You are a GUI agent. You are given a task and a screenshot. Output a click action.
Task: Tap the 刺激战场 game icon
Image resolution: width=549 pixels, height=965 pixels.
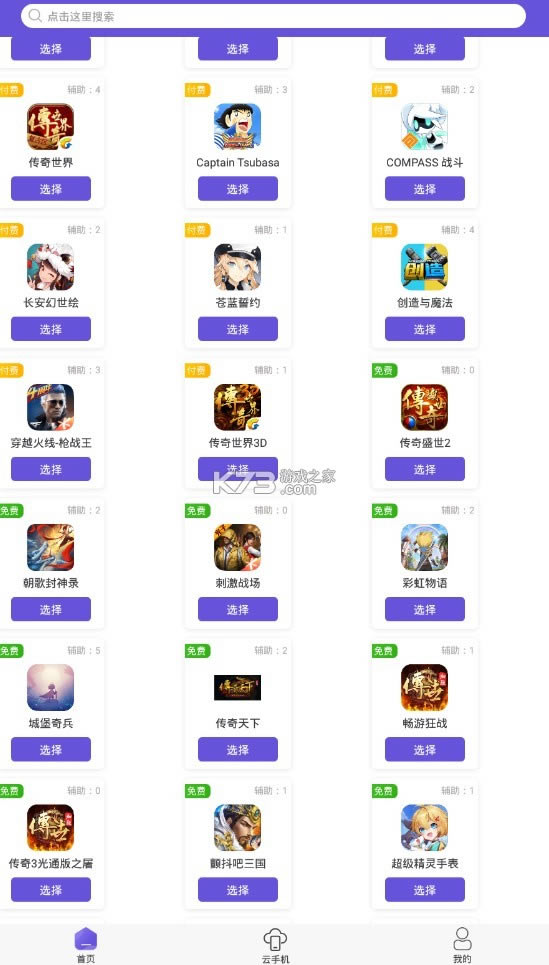coord(238,548)
